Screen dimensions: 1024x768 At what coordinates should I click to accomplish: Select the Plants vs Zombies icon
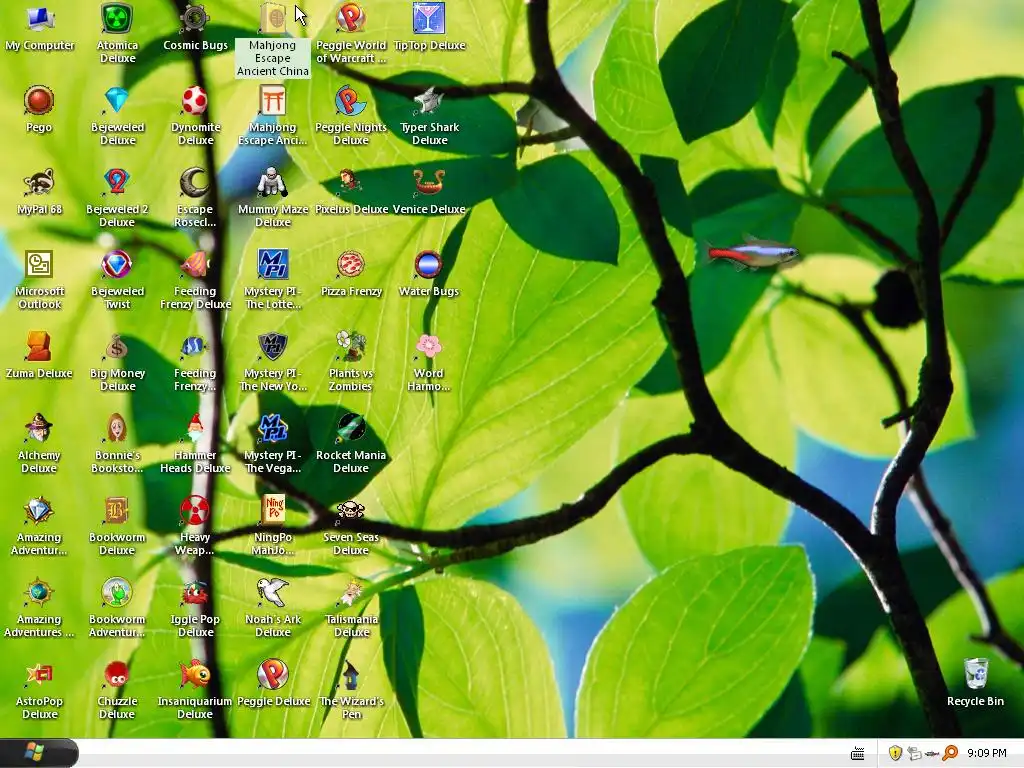[x=351, y=347]
